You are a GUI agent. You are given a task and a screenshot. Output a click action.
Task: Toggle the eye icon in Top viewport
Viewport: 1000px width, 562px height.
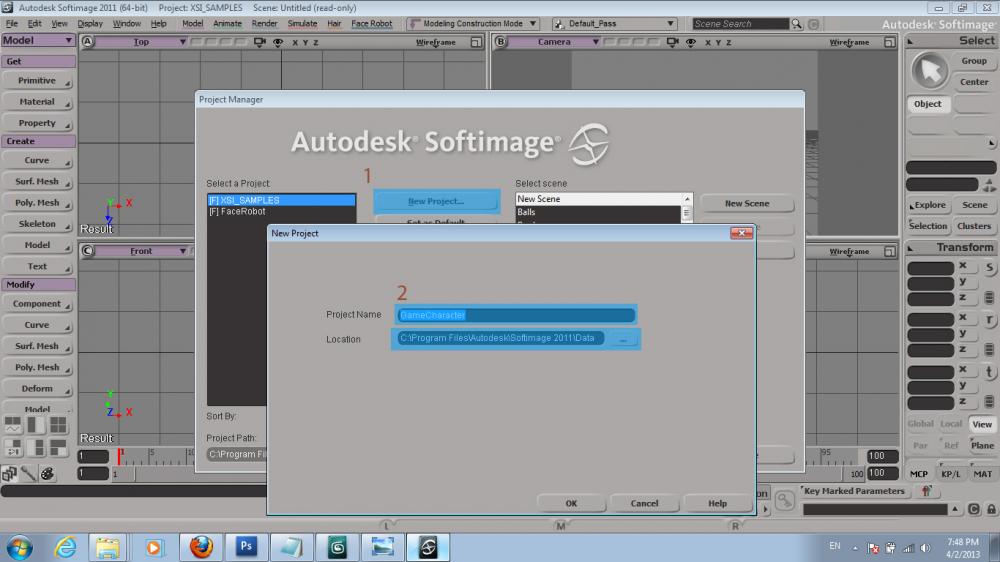click(278, 42)
